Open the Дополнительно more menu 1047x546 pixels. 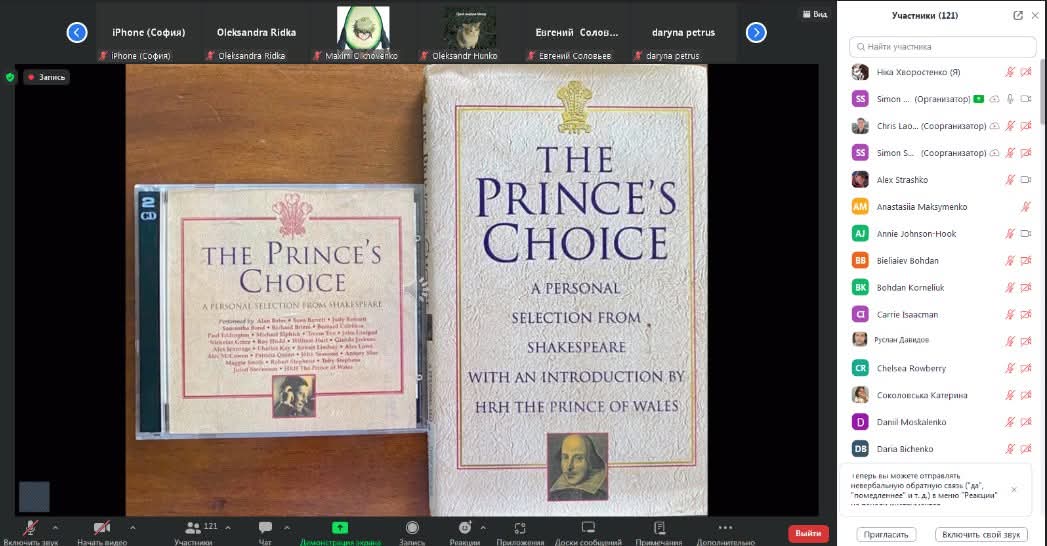724,528
